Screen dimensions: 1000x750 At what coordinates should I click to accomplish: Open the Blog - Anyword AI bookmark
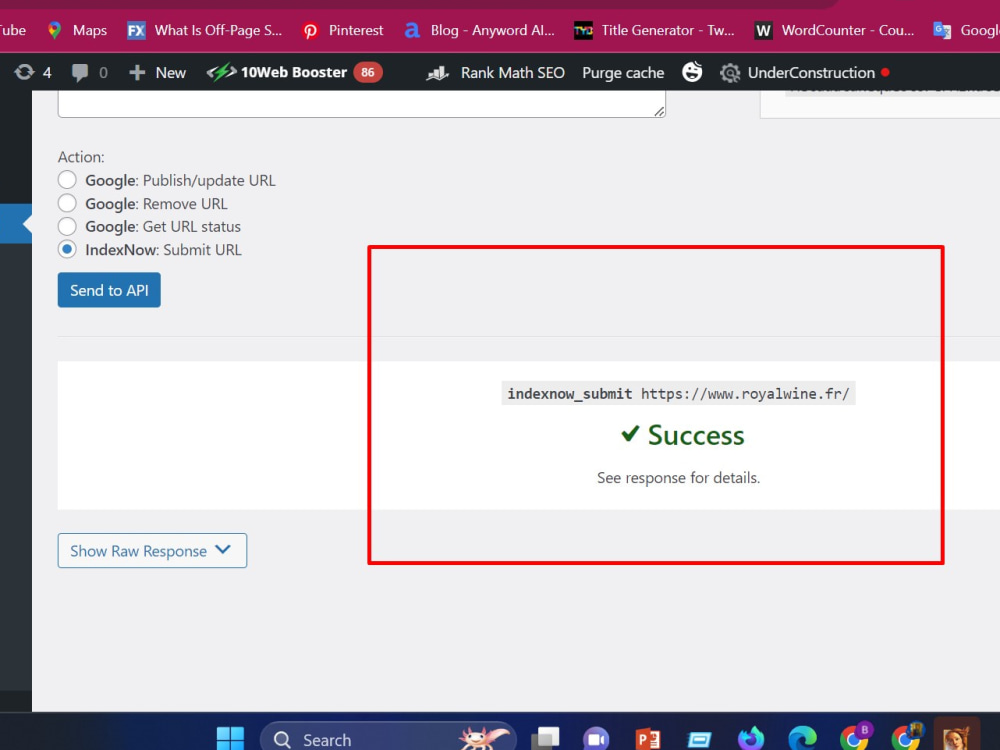(480, 30)
